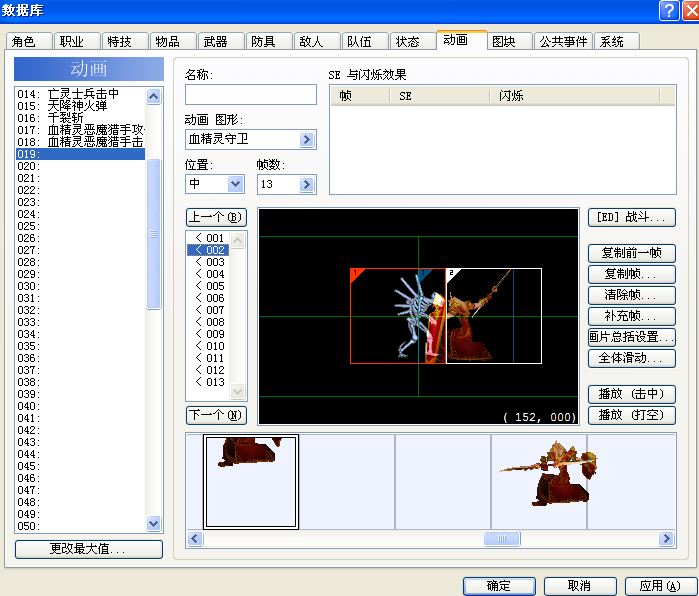This screenshot has height=596, width=699.
Task: Select the highlighted sprite cell thumbnail
Action: 251,482
